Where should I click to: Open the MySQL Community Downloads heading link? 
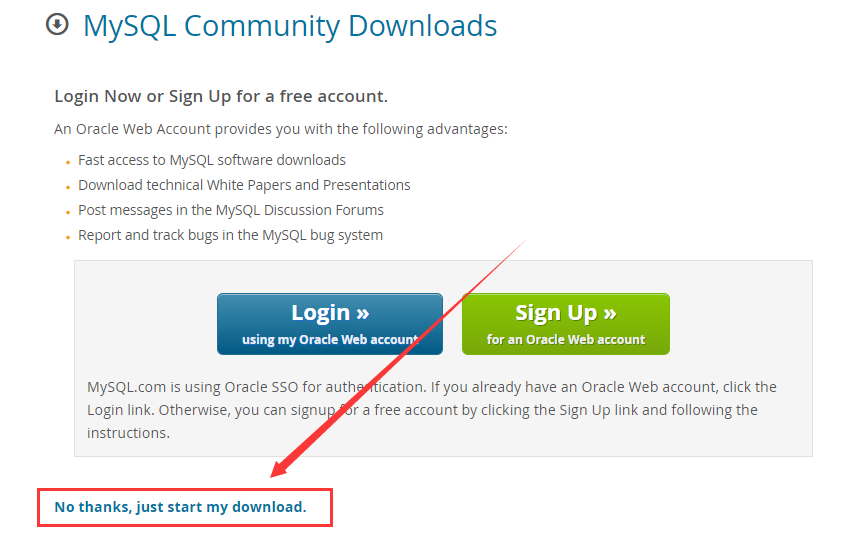click(290, 26)
